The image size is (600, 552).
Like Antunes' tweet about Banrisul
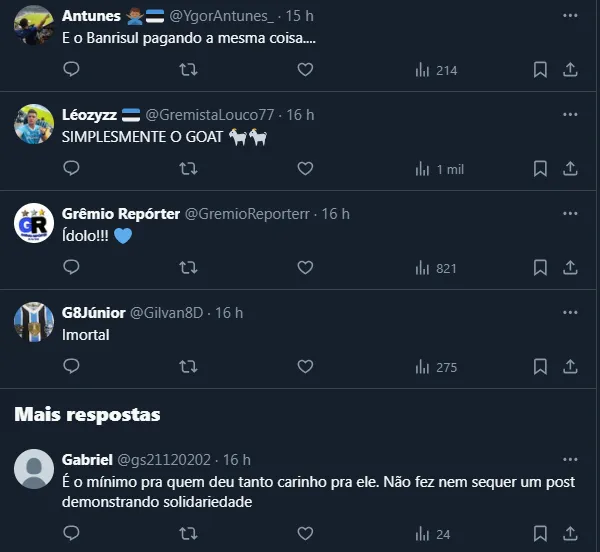[x=305, y=70]
